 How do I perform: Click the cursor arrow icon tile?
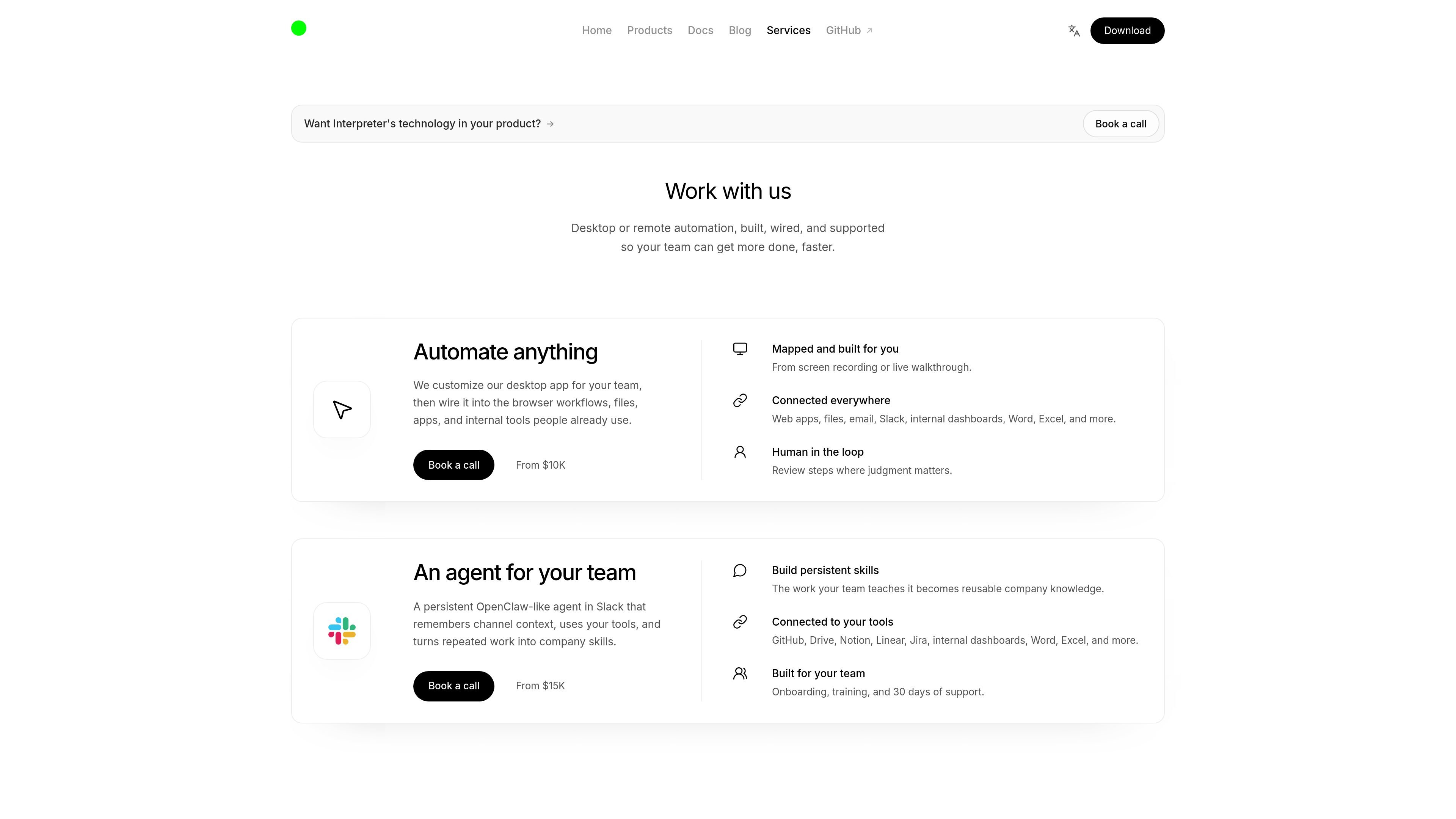342,409
